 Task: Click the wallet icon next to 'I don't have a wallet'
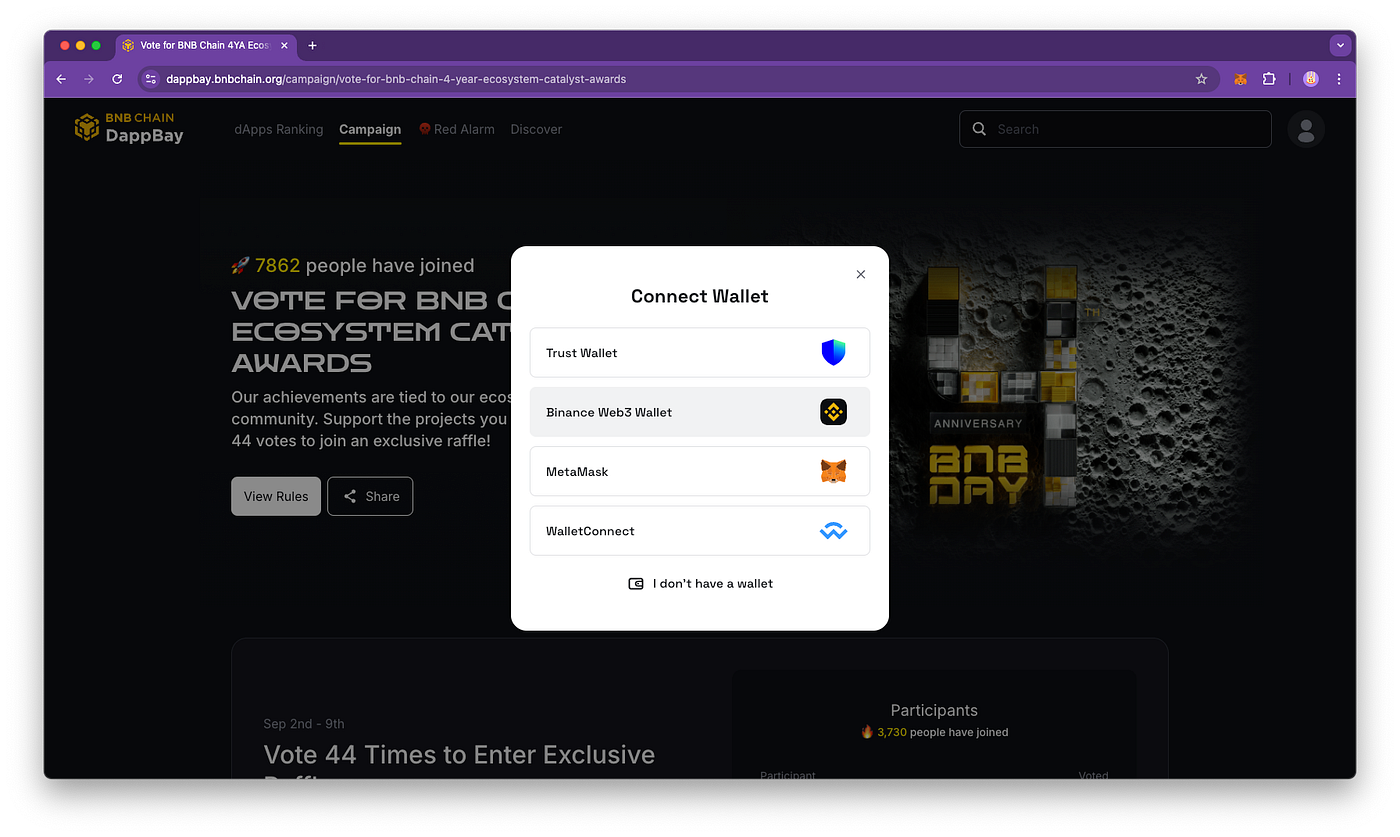point(636,583)
